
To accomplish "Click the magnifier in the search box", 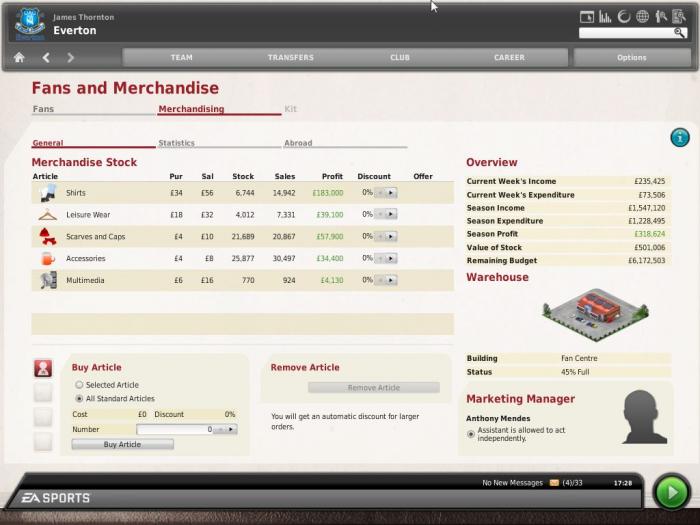I will click(x=679, y=33).
